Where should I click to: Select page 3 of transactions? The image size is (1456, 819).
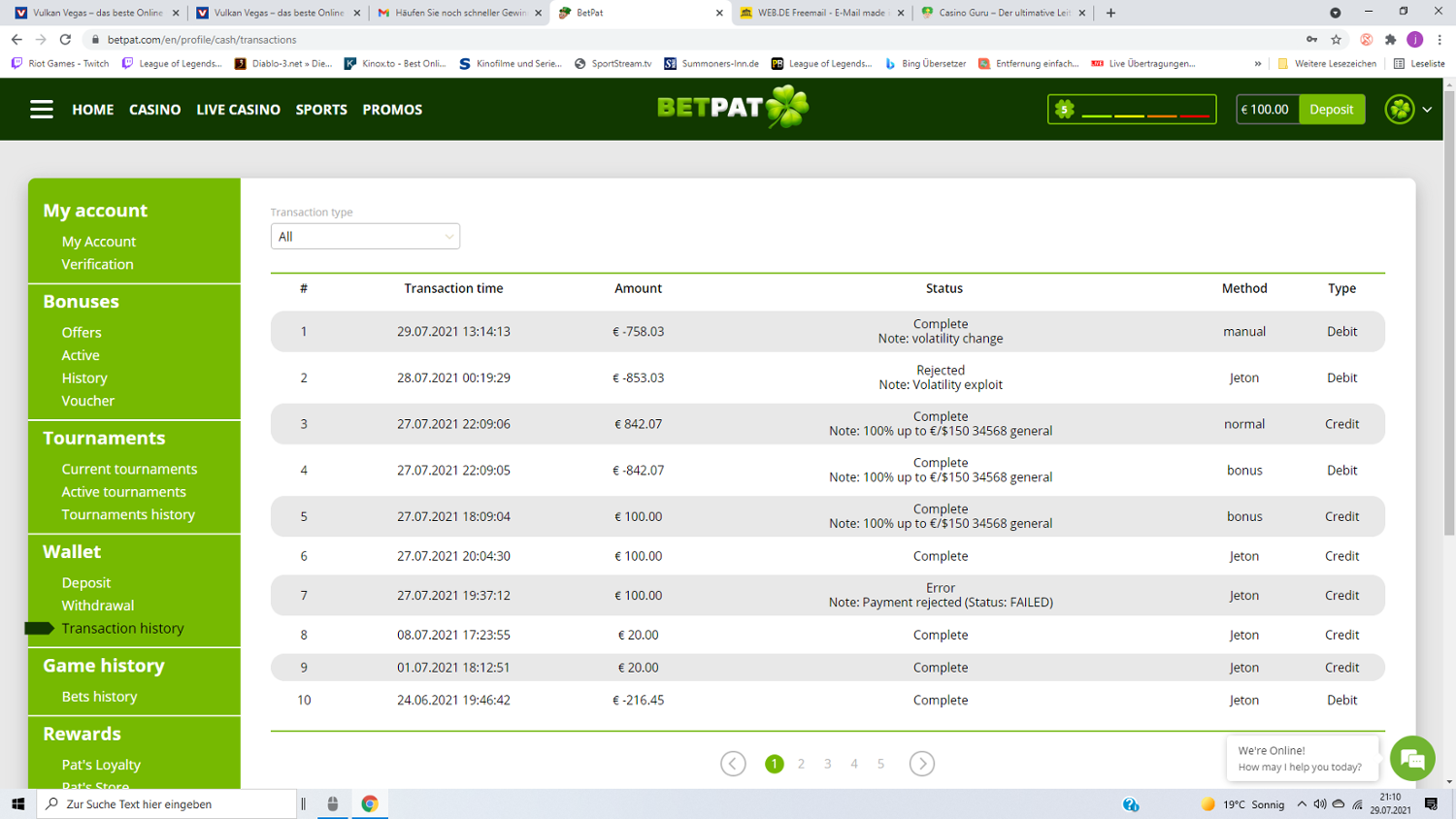pyautogui.click(x=828, y=764)
